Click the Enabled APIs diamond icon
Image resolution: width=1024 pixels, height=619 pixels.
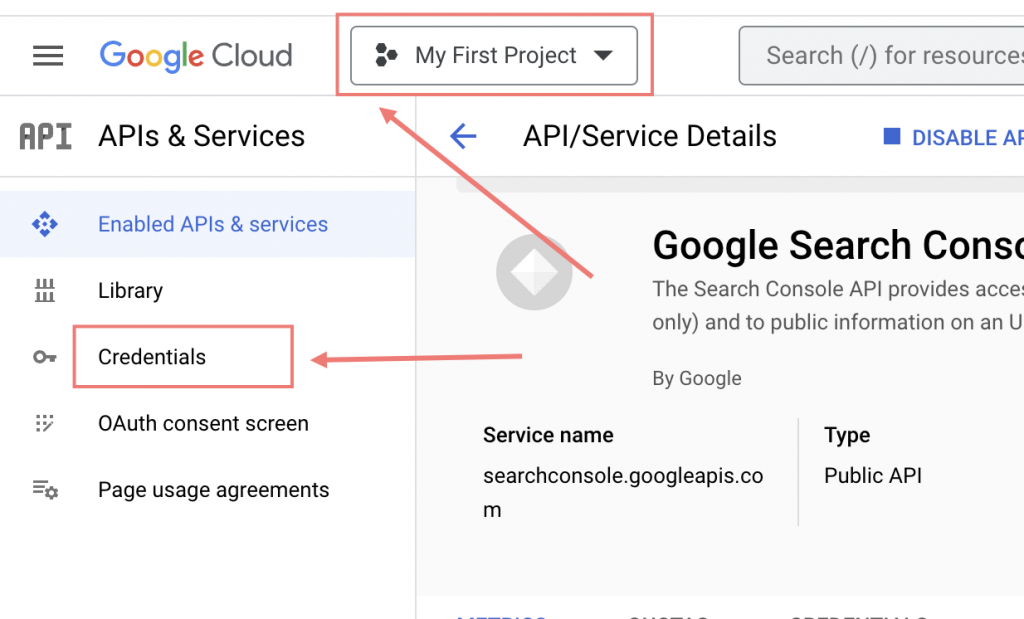[44, 224]
